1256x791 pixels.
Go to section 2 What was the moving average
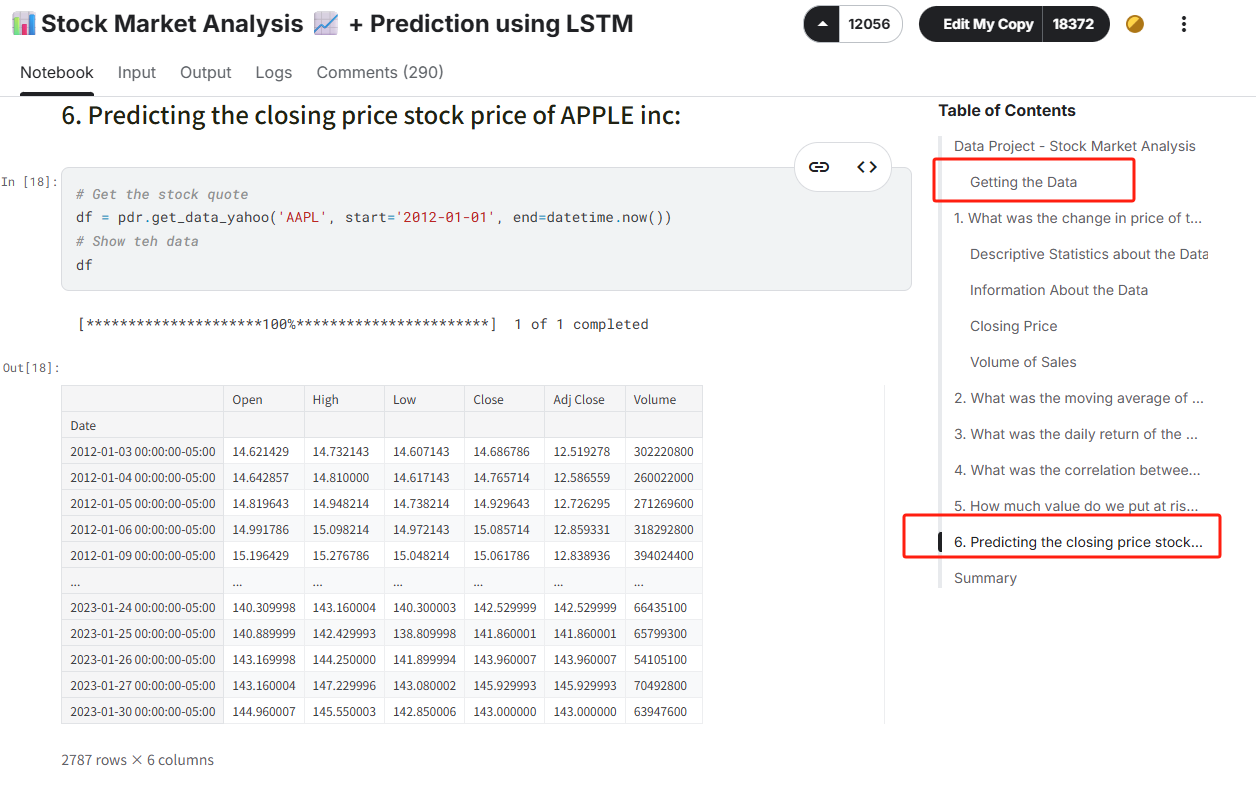pyautogui.click(x=1079, y=398)
